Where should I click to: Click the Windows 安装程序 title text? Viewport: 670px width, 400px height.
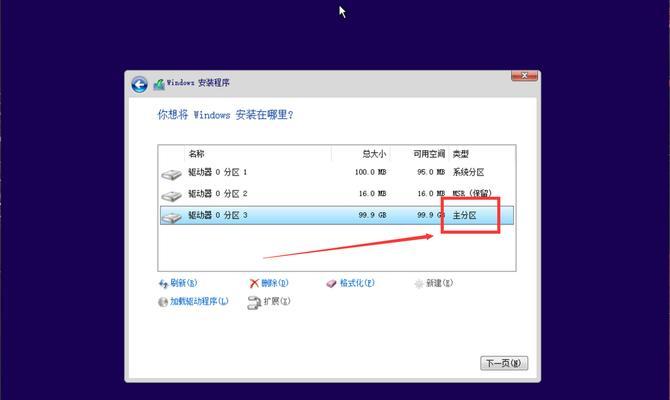point(198,83)
